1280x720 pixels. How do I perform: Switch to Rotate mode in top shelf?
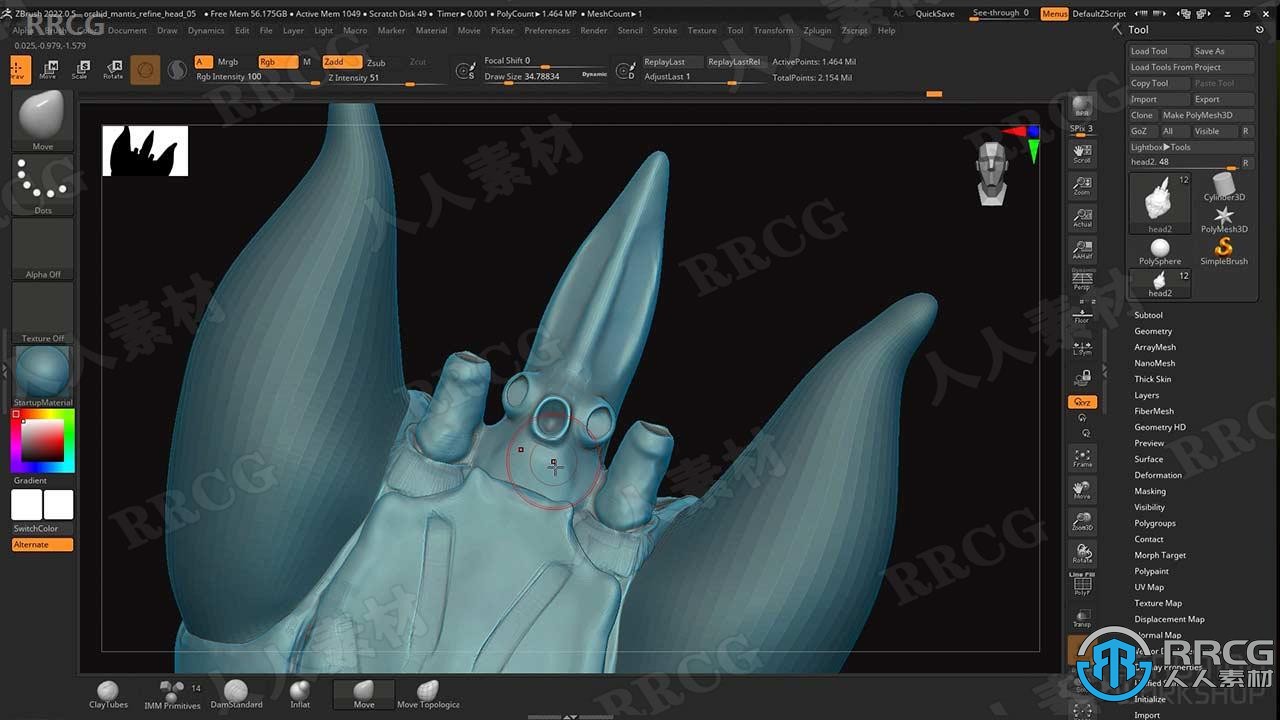(x=113, y=69)
